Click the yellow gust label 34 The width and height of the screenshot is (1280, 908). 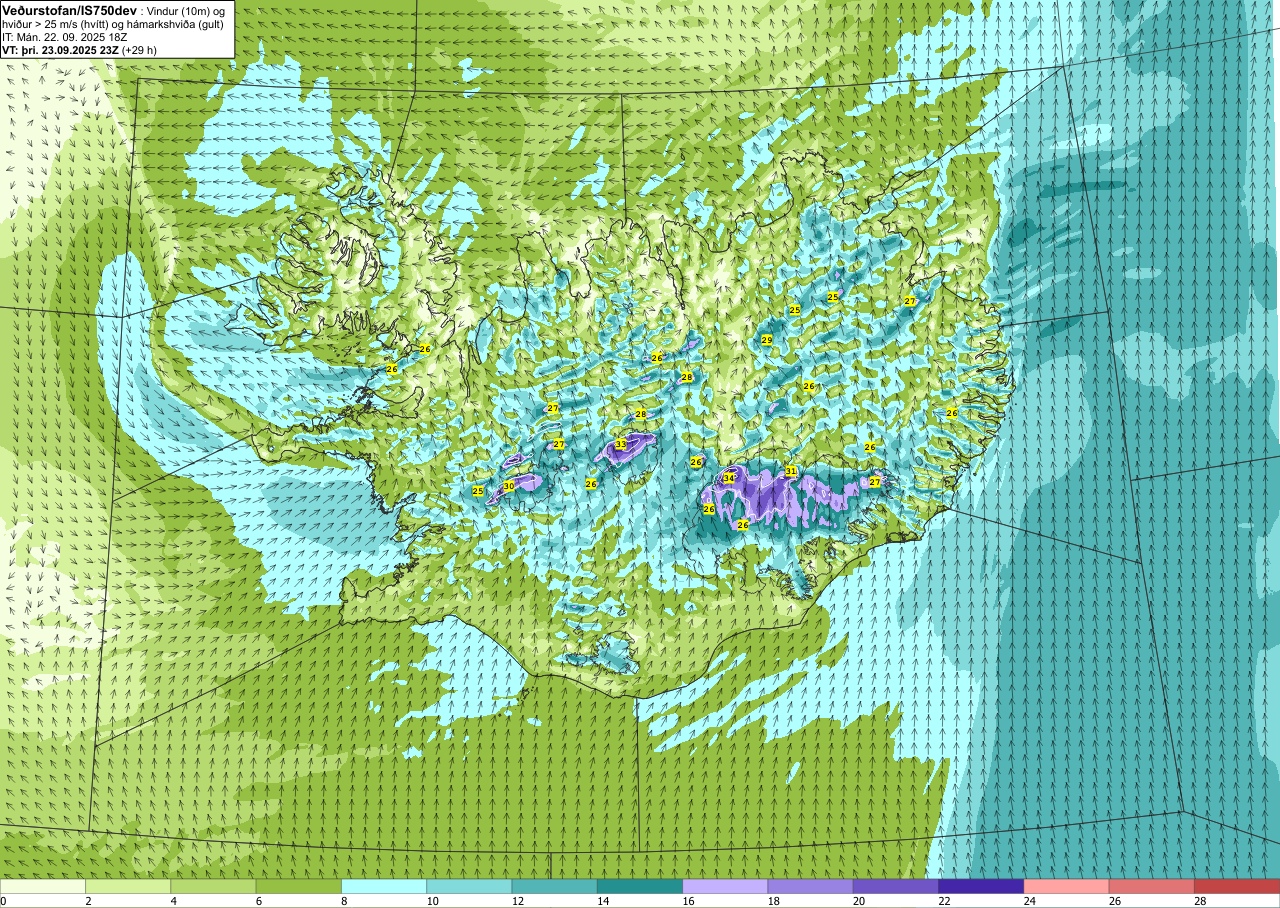(x=729, y=479)
